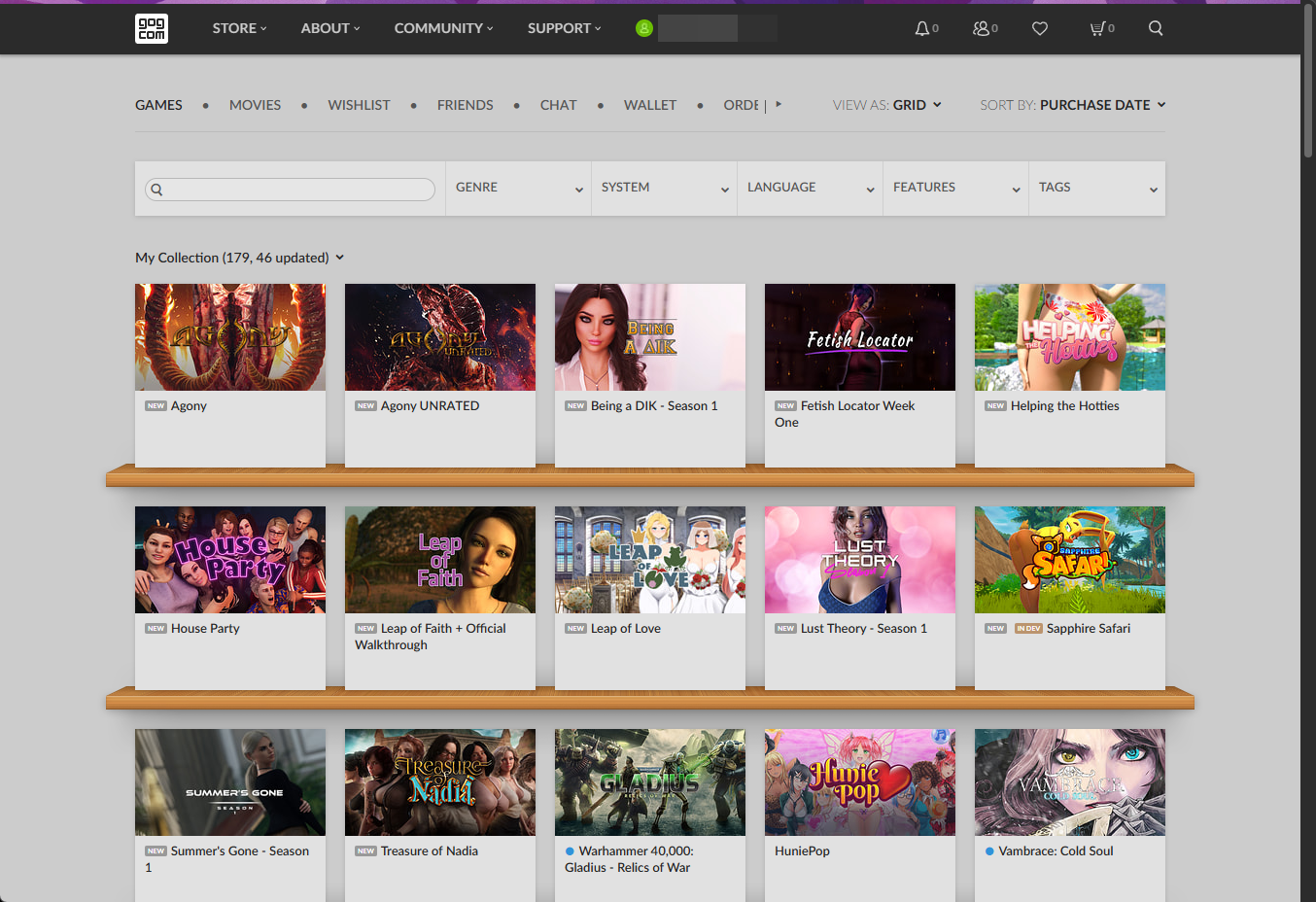Open the Leap of Love cover

tap(650, 560)
